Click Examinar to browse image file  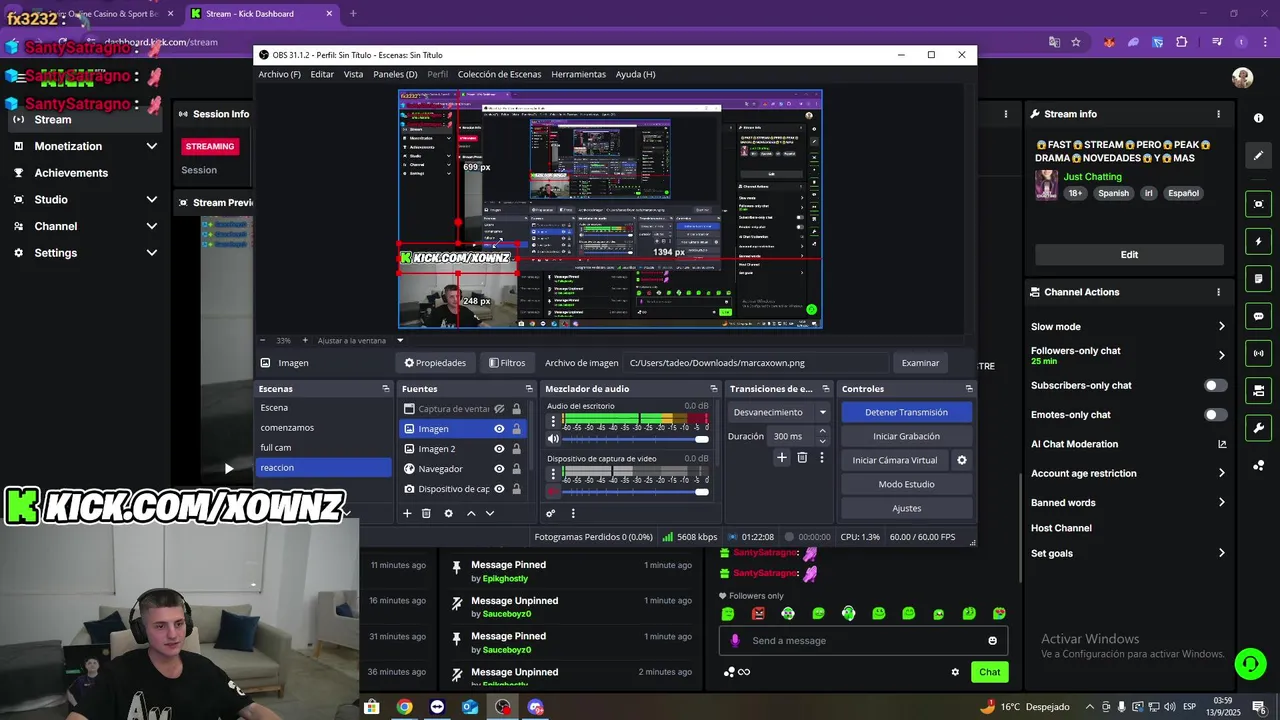(920, 363)
